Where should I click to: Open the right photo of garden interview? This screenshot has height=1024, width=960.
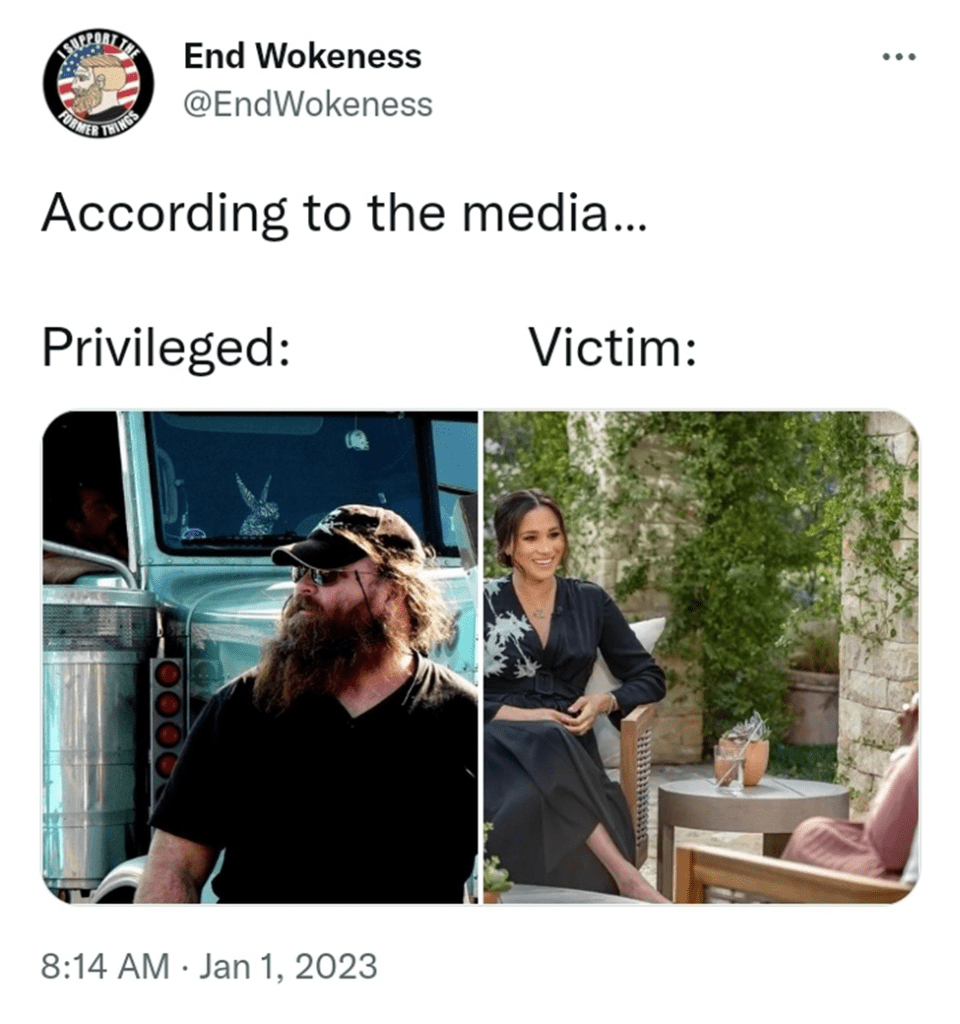pyautogui.click(x=701, y=657)
